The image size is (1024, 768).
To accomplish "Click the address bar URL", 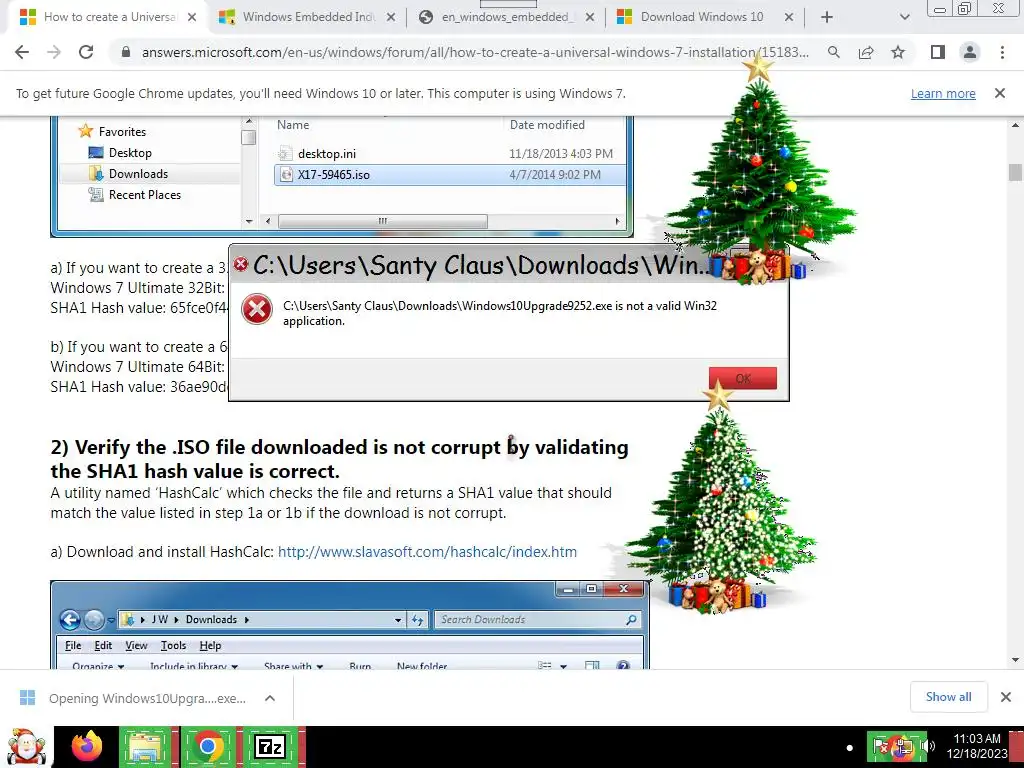I will (475, 52).
